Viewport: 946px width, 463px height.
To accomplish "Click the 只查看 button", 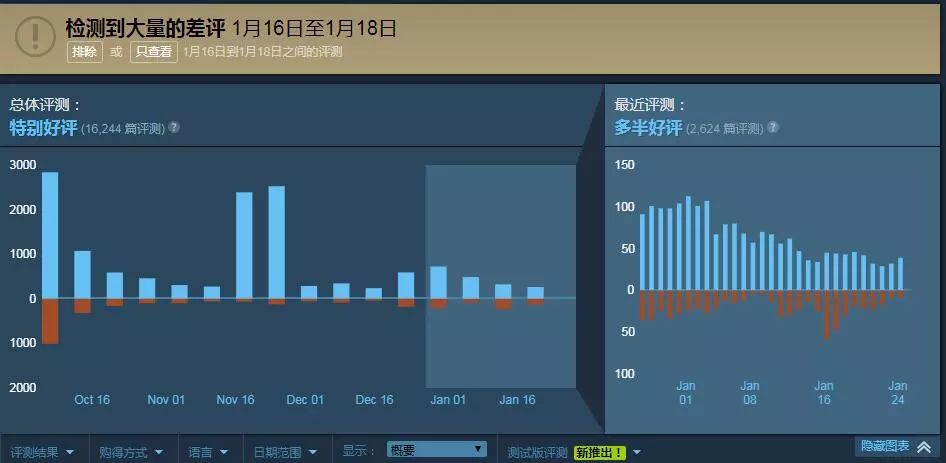I will pos(153,52).
